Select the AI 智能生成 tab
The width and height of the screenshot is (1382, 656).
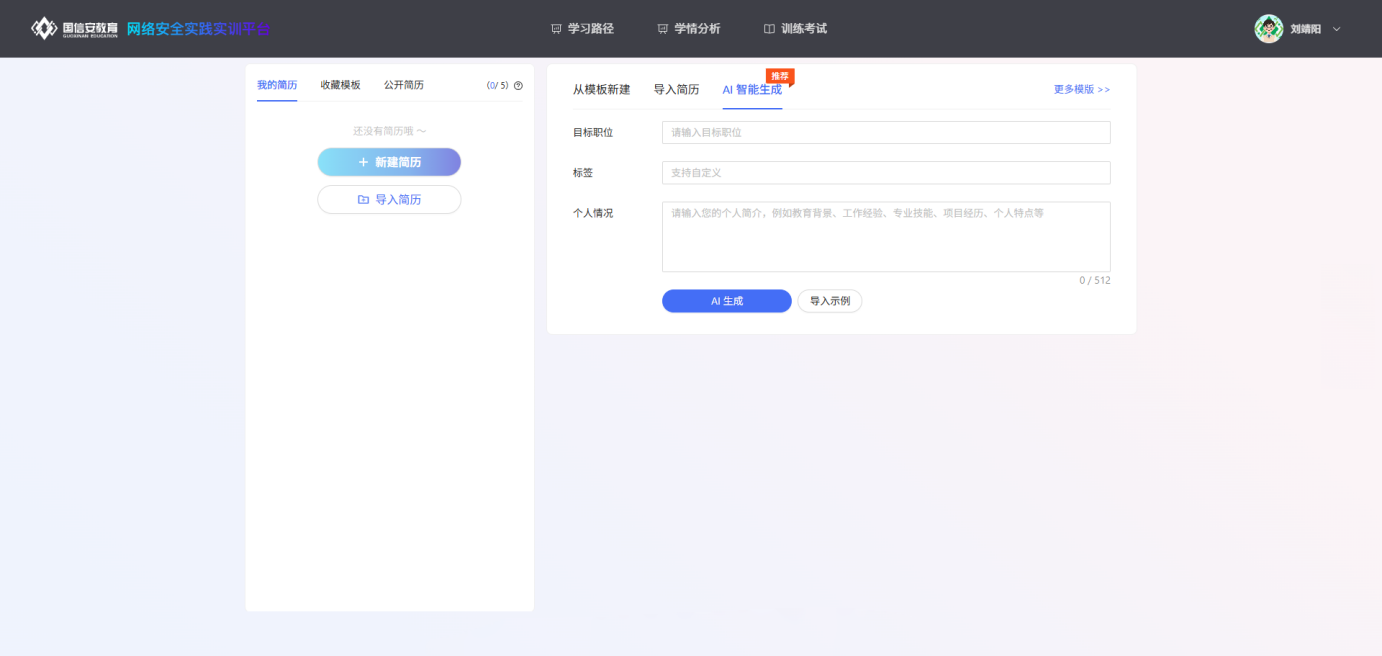pos(752,90)
